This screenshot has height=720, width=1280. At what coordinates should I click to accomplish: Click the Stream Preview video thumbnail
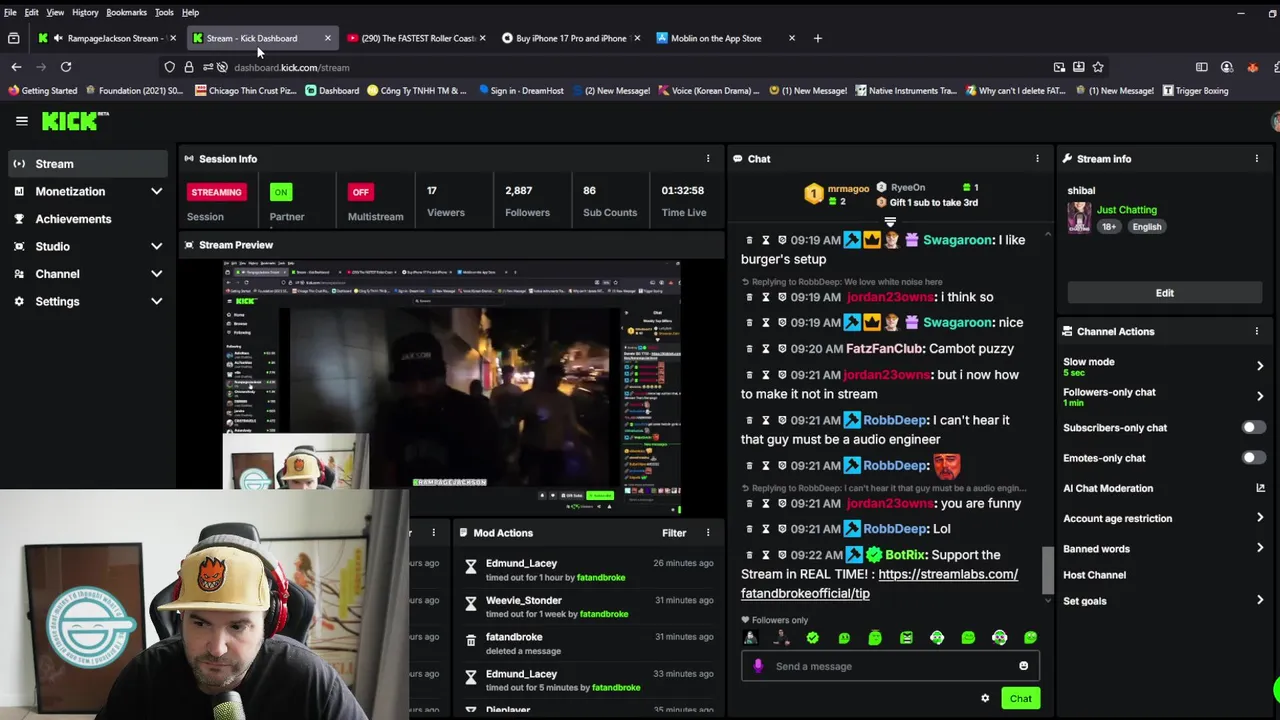452,388
